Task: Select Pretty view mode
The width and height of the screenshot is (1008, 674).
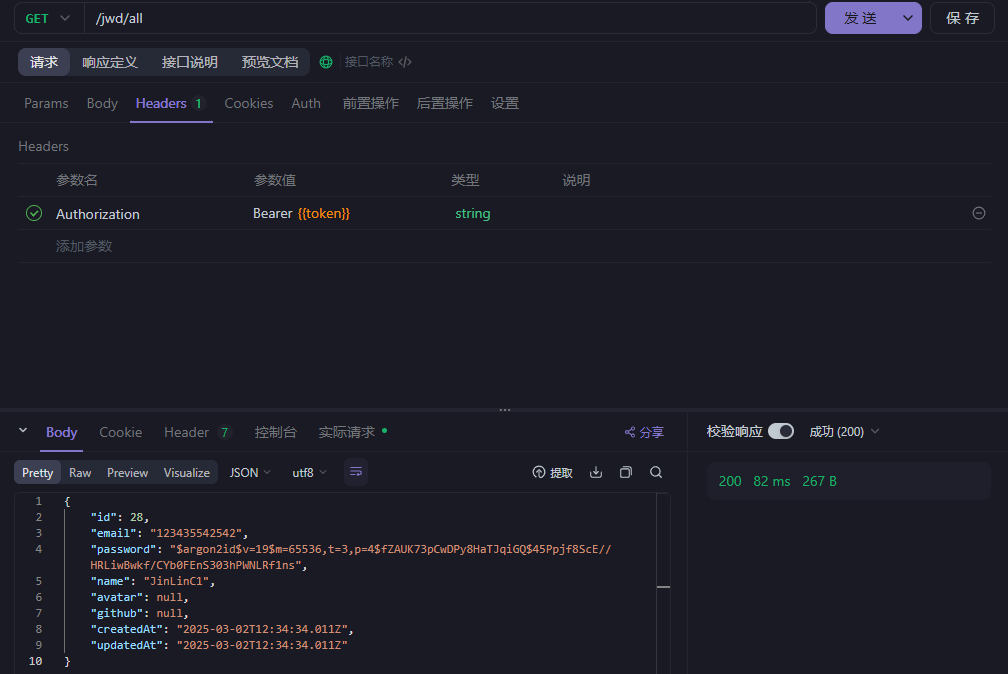Action: pyautogui.click(x=37, y=473)
